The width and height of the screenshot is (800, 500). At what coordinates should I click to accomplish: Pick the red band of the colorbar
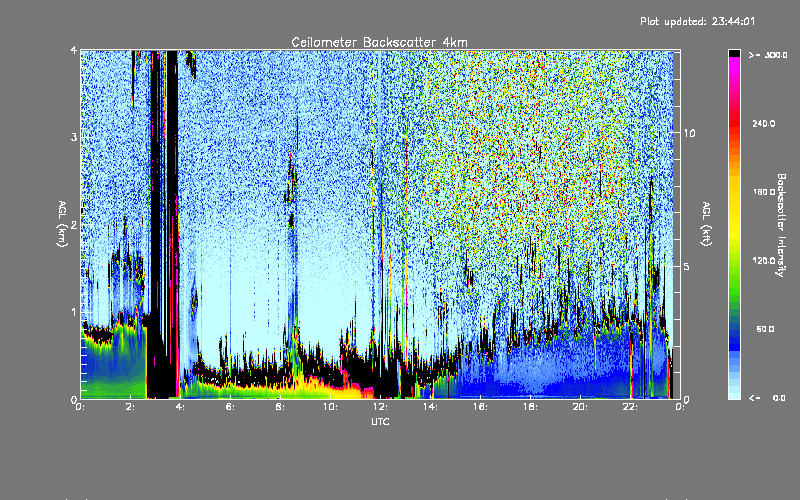click(x=734, y=122)
